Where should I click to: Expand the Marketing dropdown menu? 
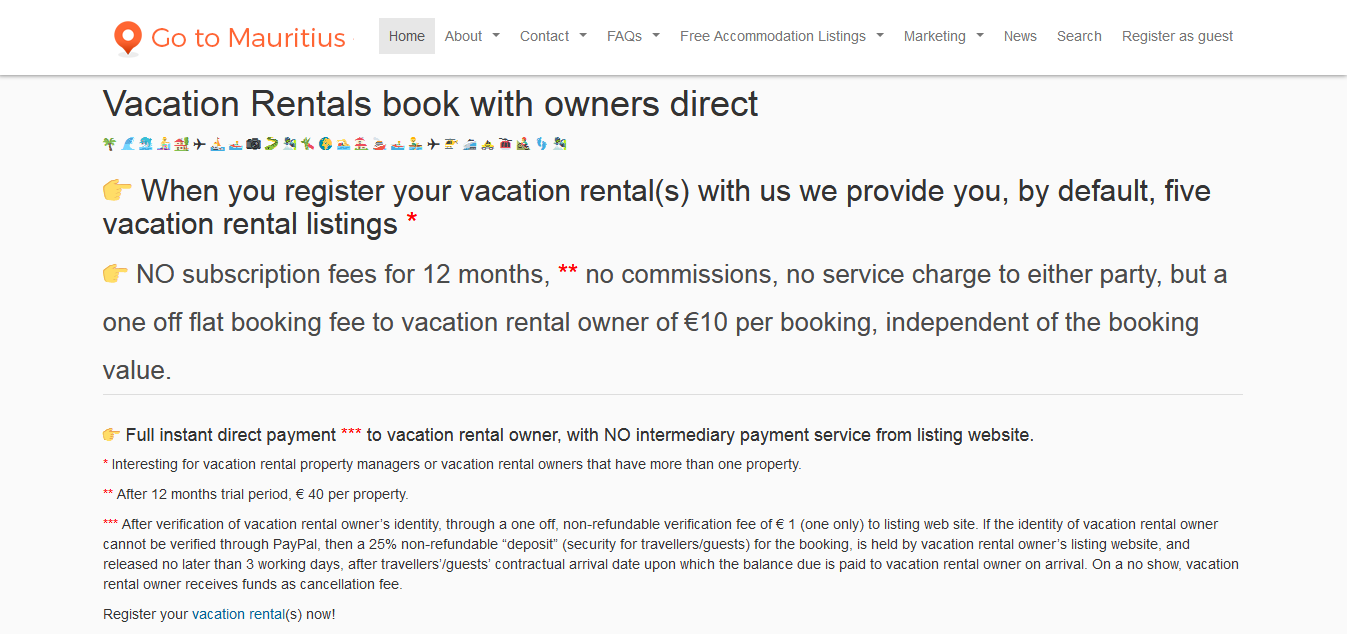pos(944,36)
